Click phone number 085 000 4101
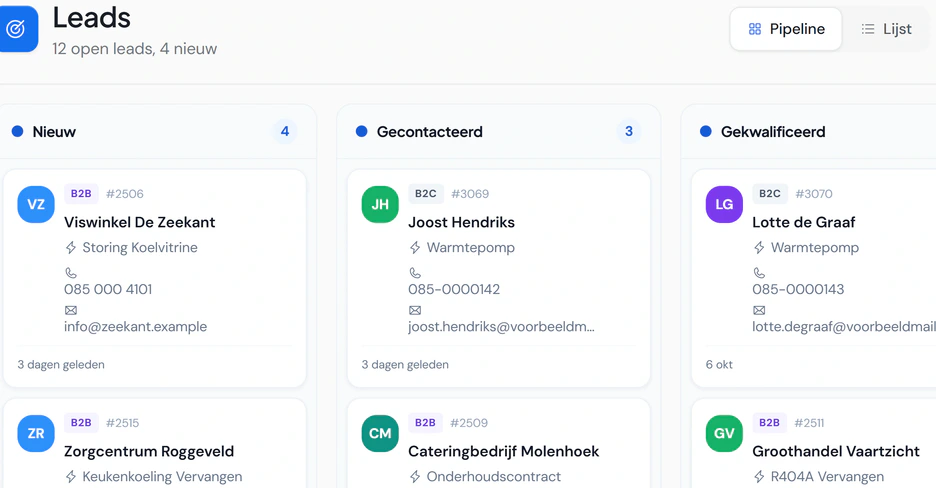The image size is (936, 488). coord(108,289)
